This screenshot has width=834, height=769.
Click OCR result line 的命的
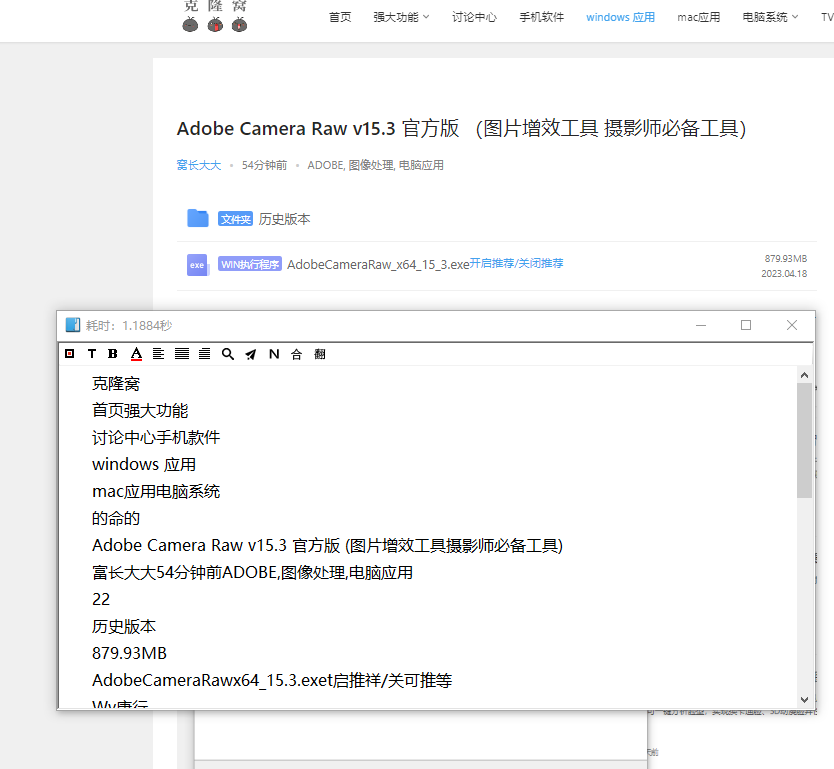[116, 519]
